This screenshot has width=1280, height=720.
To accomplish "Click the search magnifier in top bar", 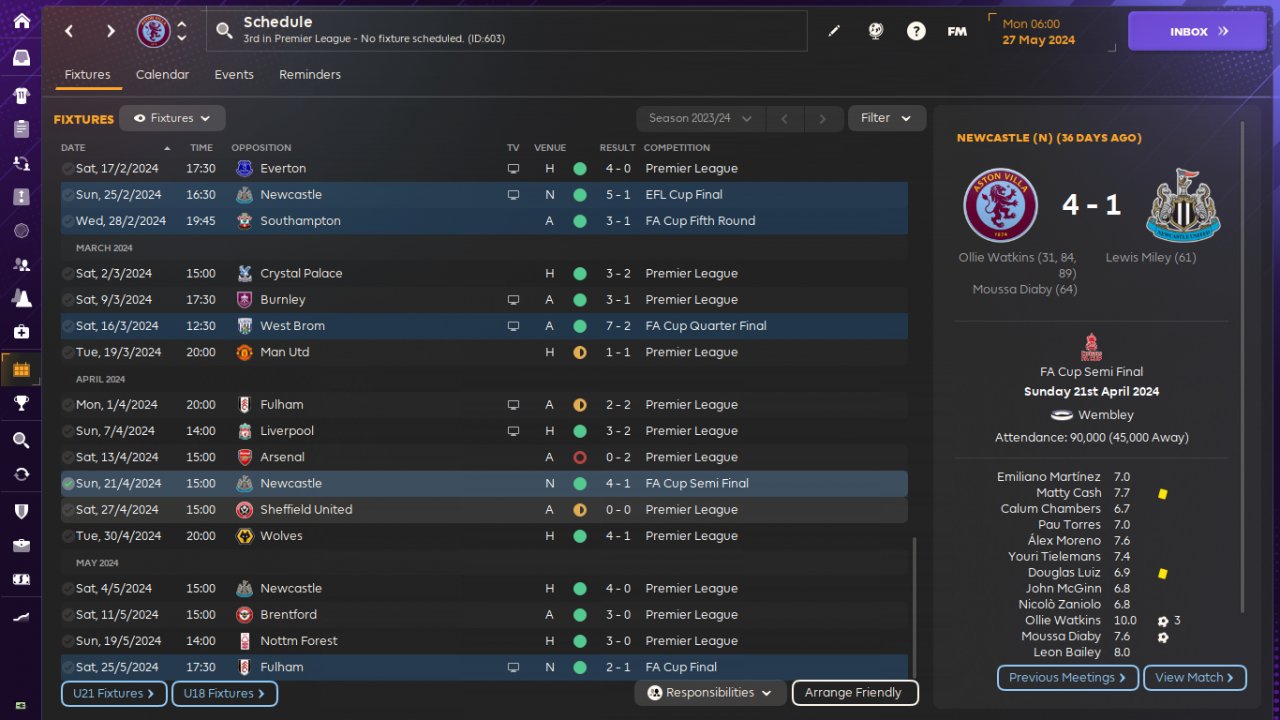I will pos(225,31).
